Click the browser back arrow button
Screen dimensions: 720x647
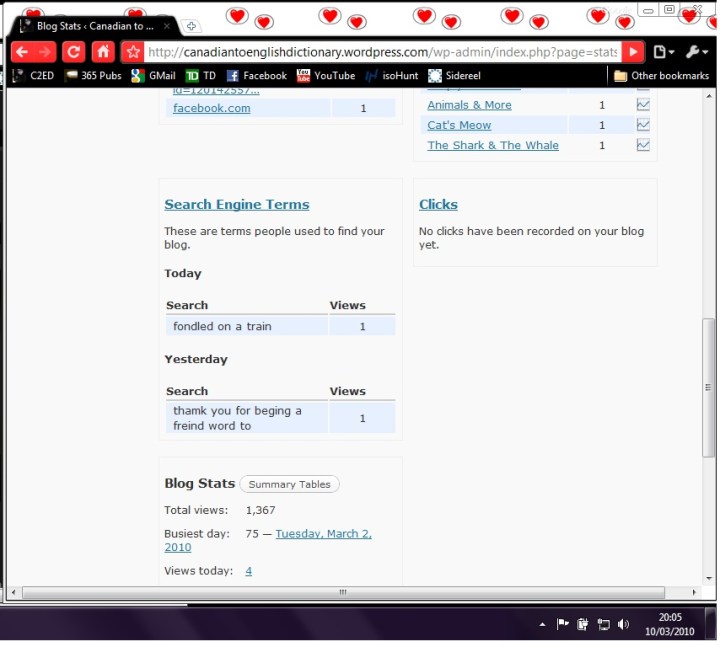click(x=21, y=52)
